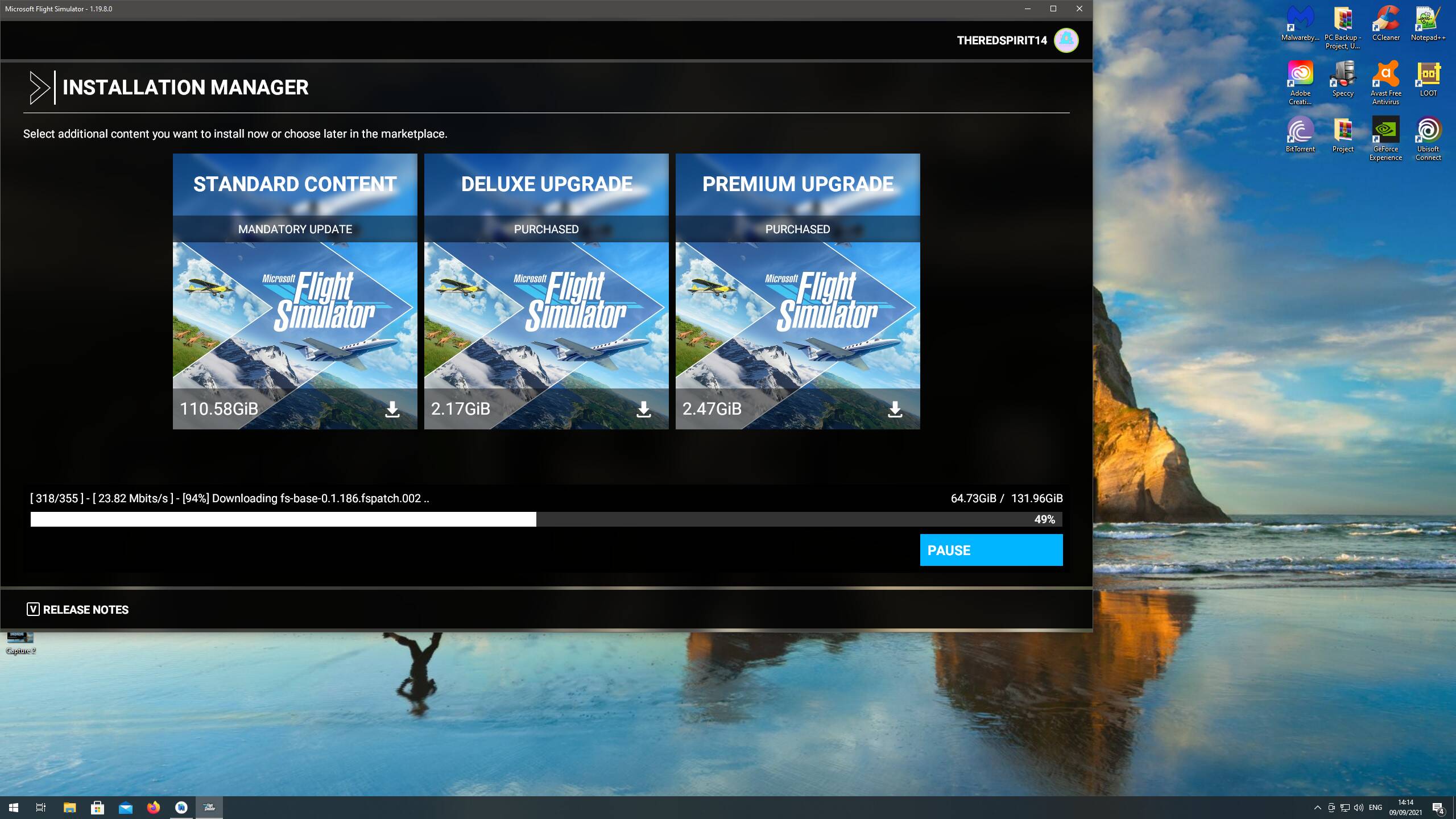Click the PAUSE button to stop download
1456x819 pixels.
[x=991, y=549]
